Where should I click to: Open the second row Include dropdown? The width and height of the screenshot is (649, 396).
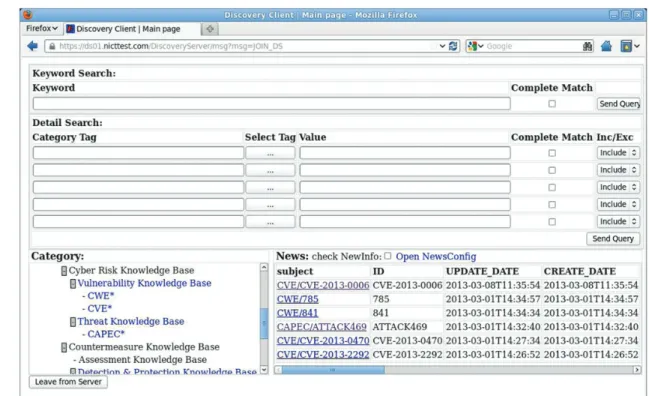(618, 170)
